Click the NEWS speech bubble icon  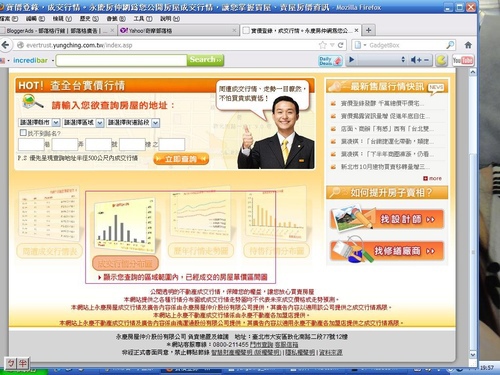pos(437,88)
